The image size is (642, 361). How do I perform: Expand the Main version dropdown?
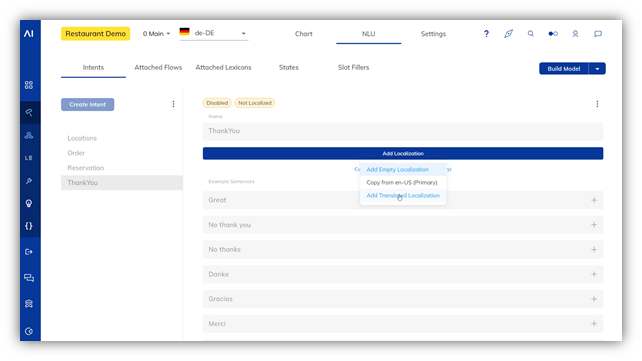click(156, 34)
